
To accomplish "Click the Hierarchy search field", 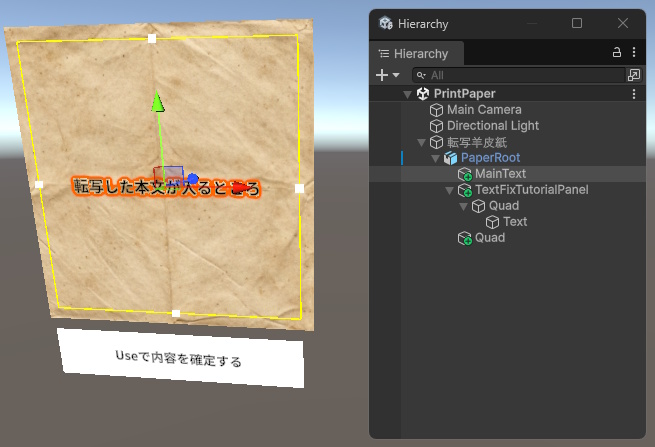I will (x=520, y=75).
